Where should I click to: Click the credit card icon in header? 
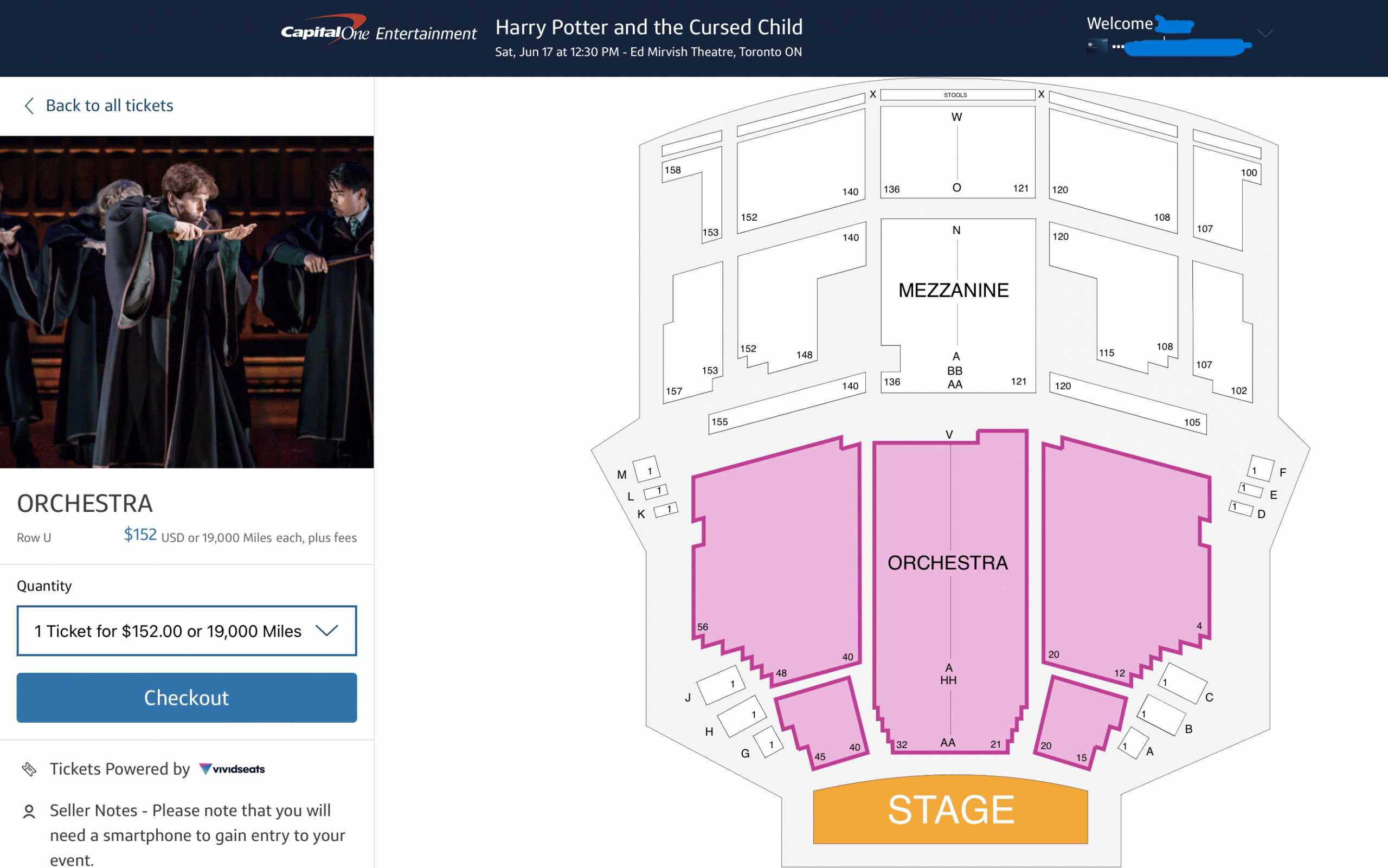click(1097, 46)
